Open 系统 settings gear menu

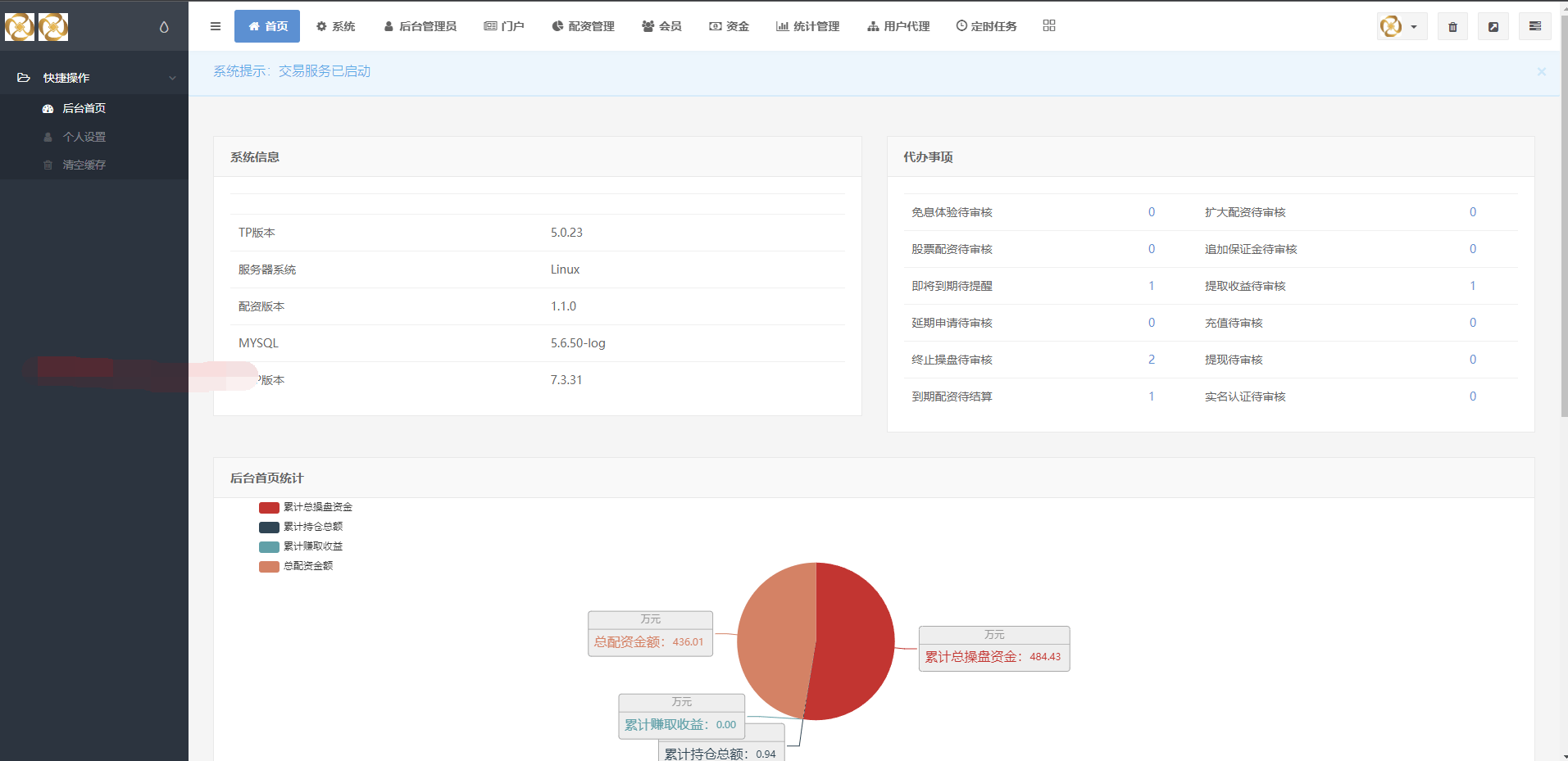pyautogui.click(x=335, y=26)
